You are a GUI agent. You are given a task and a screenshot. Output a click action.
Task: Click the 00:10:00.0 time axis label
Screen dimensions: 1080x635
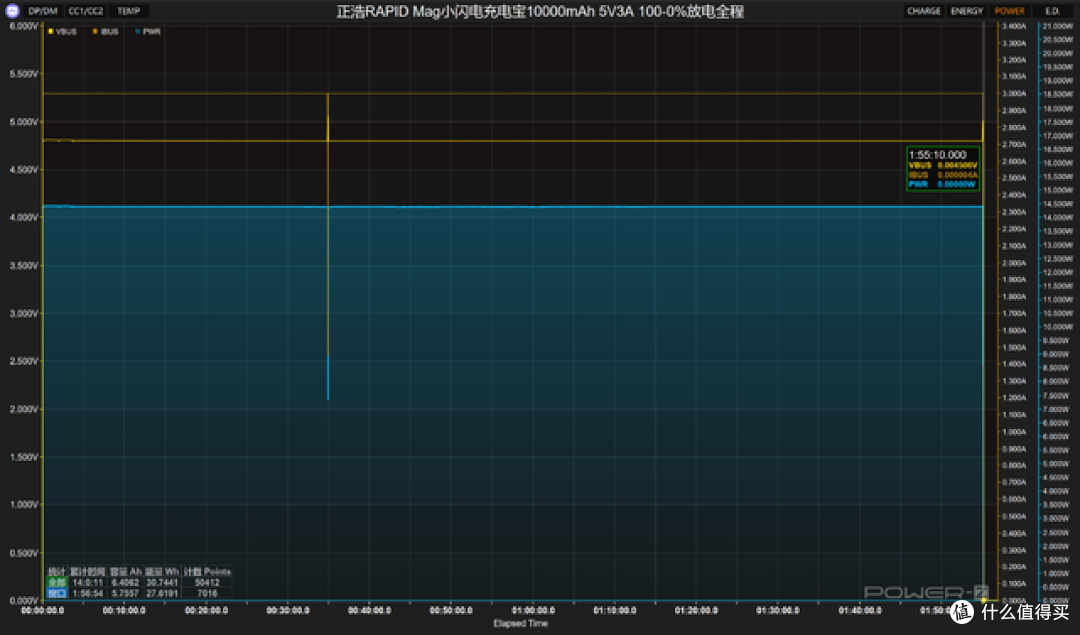point(124,610)
